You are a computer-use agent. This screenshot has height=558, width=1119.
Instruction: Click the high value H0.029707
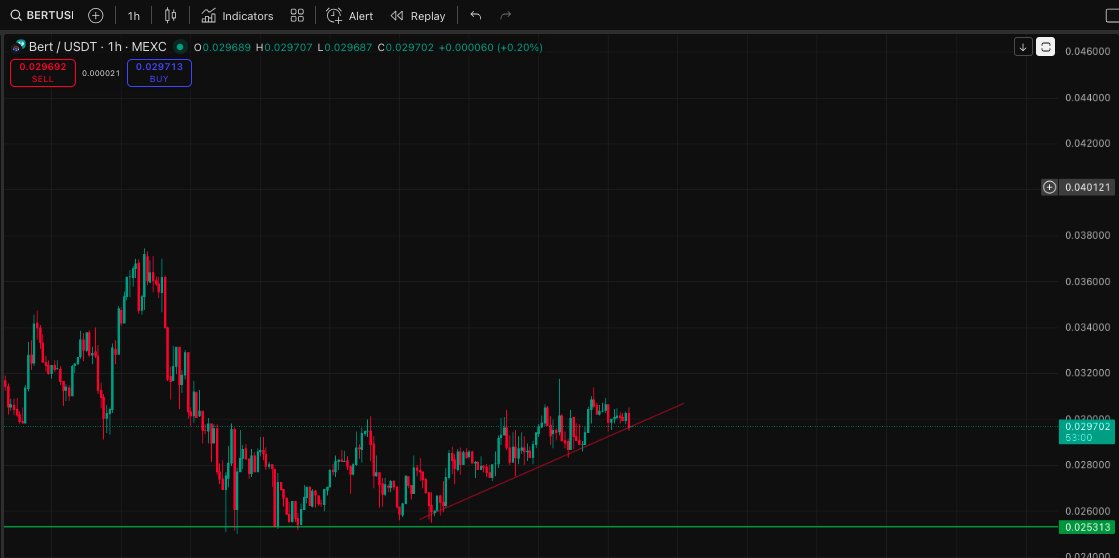[284, 47]
